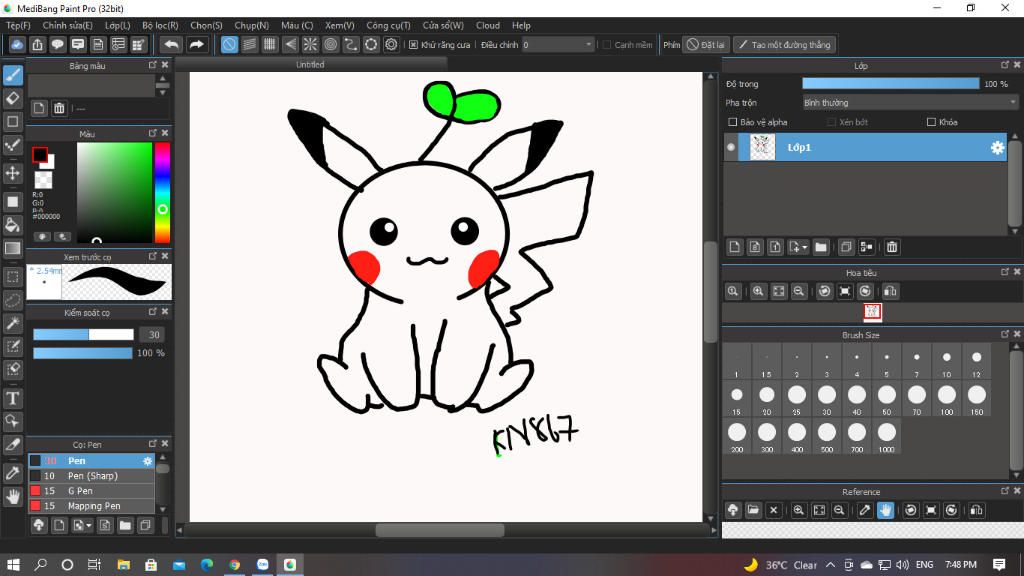Flip the view in Hoa tiêu navigator

[890, 291]
